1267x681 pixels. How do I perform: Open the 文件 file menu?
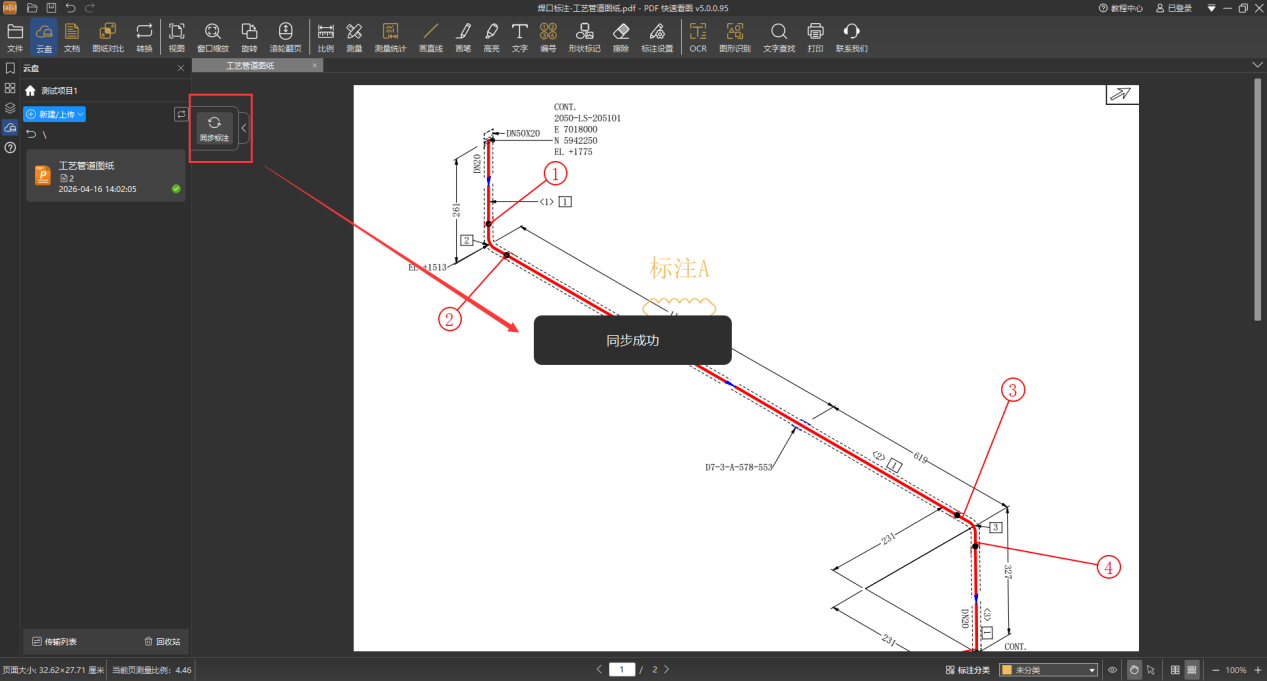tap(15, 36)
